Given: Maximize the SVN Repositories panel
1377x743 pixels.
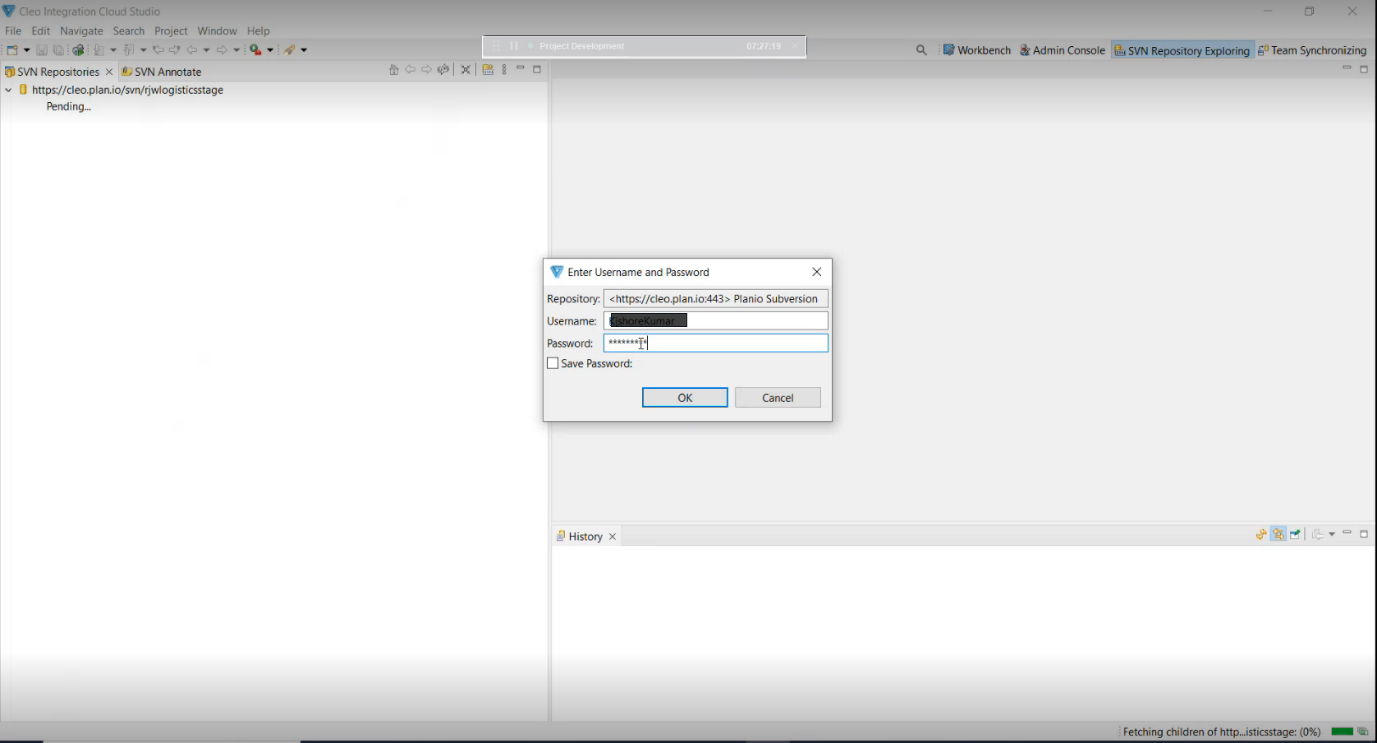Looking at the screenshot, I should [537, 69].
